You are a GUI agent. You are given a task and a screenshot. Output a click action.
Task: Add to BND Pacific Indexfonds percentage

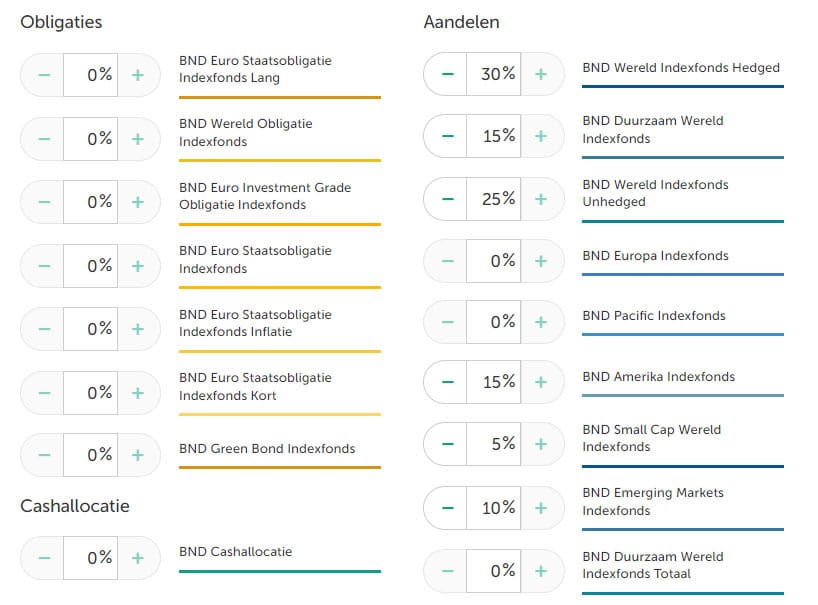541,322
